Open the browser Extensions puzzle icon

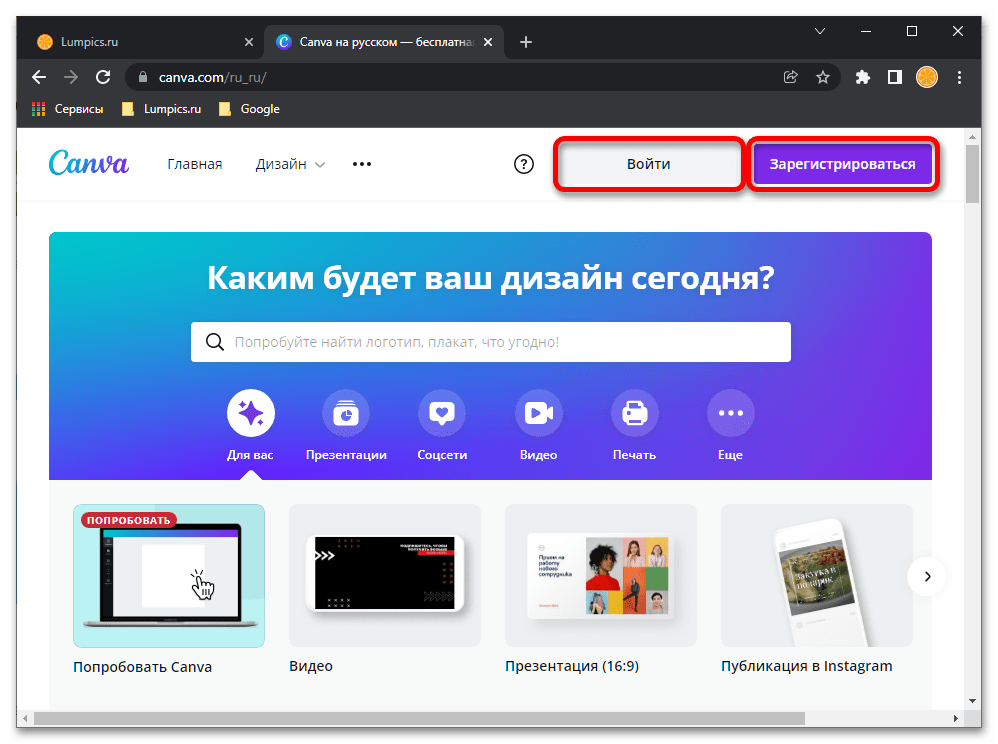click(x=863, y=77)
